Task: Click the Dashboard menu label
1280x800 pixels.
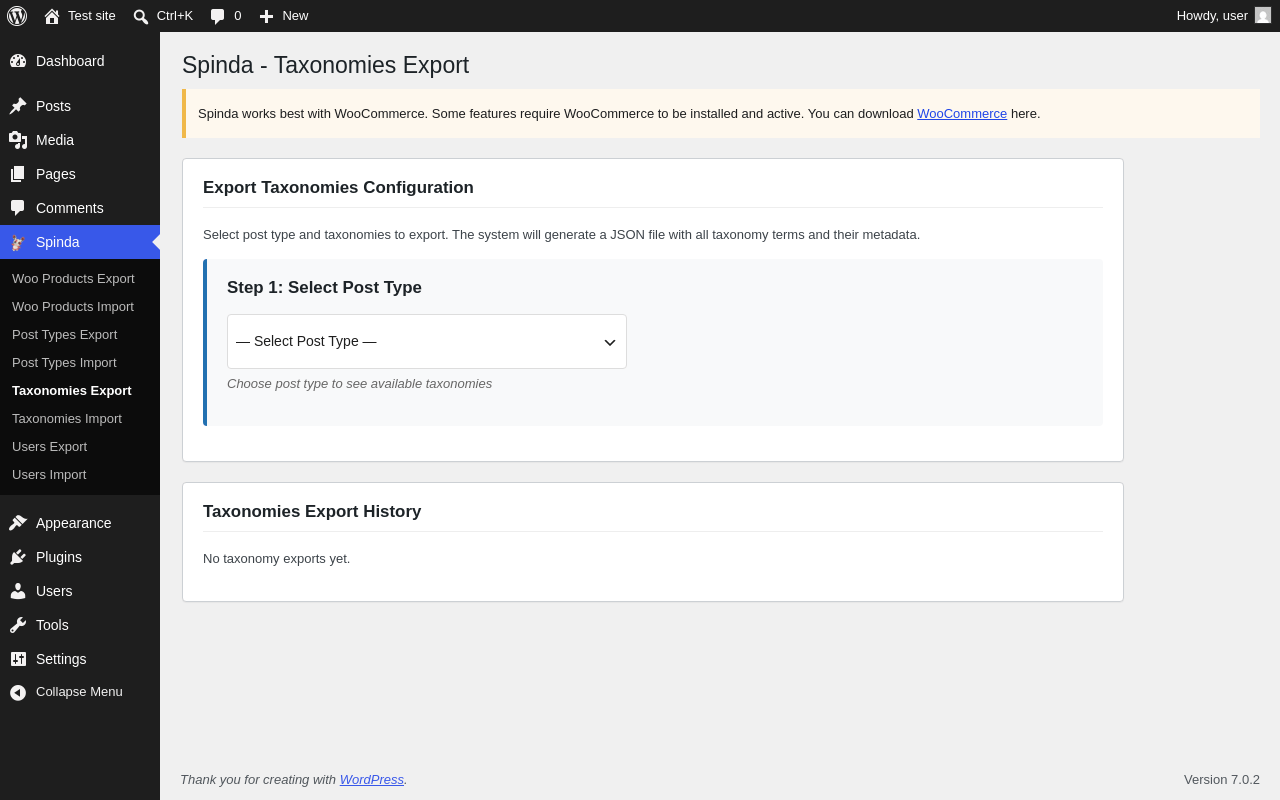Action: [x=70, y=61]
